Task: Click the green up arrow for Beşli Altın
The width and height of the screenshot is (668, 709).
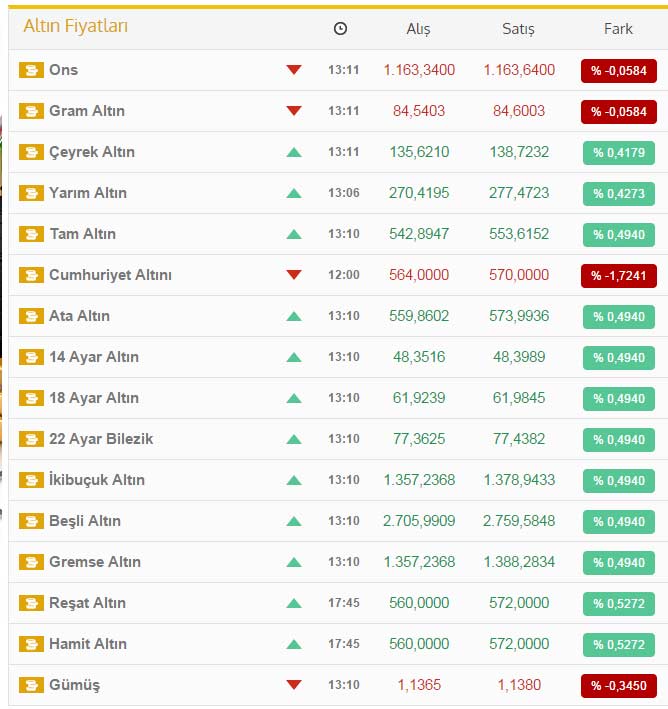Action: coord(293,521)
